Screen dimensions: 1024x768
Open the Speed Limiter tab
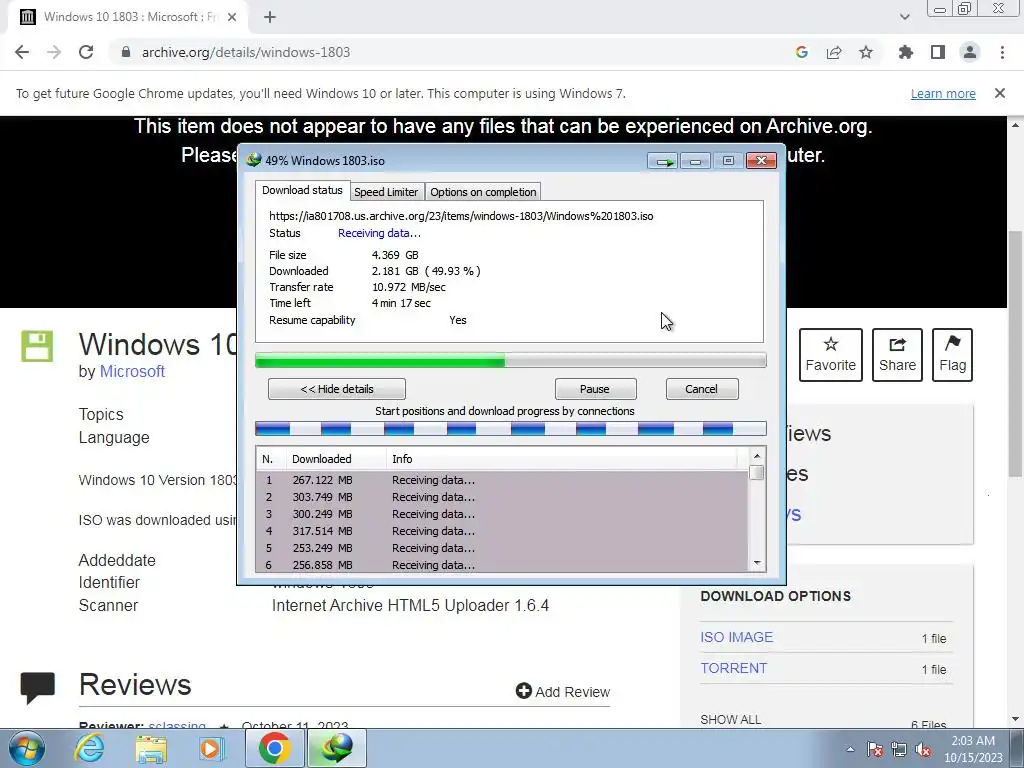click(386, 192)
